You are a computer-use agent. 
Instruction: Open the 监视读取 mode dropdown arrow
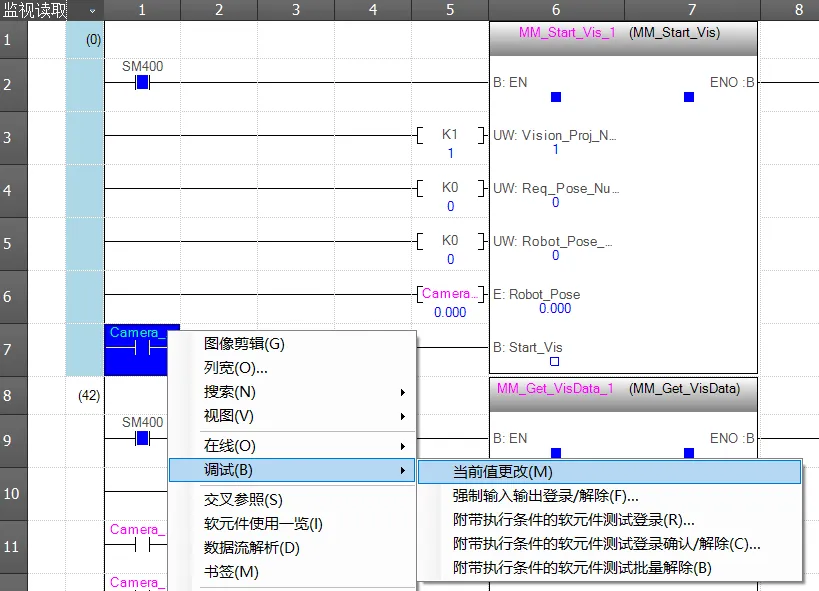92,10
